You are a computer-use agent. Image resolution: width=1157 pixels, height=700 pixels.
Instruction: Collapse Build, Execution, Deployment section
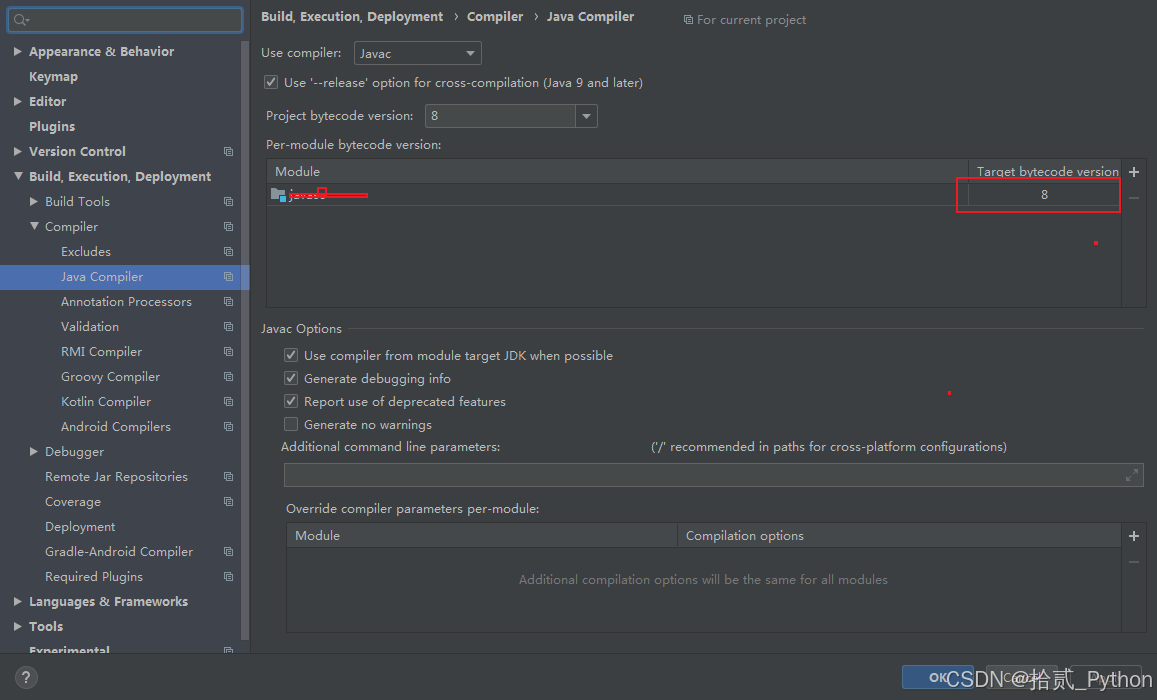coord(18,176)
